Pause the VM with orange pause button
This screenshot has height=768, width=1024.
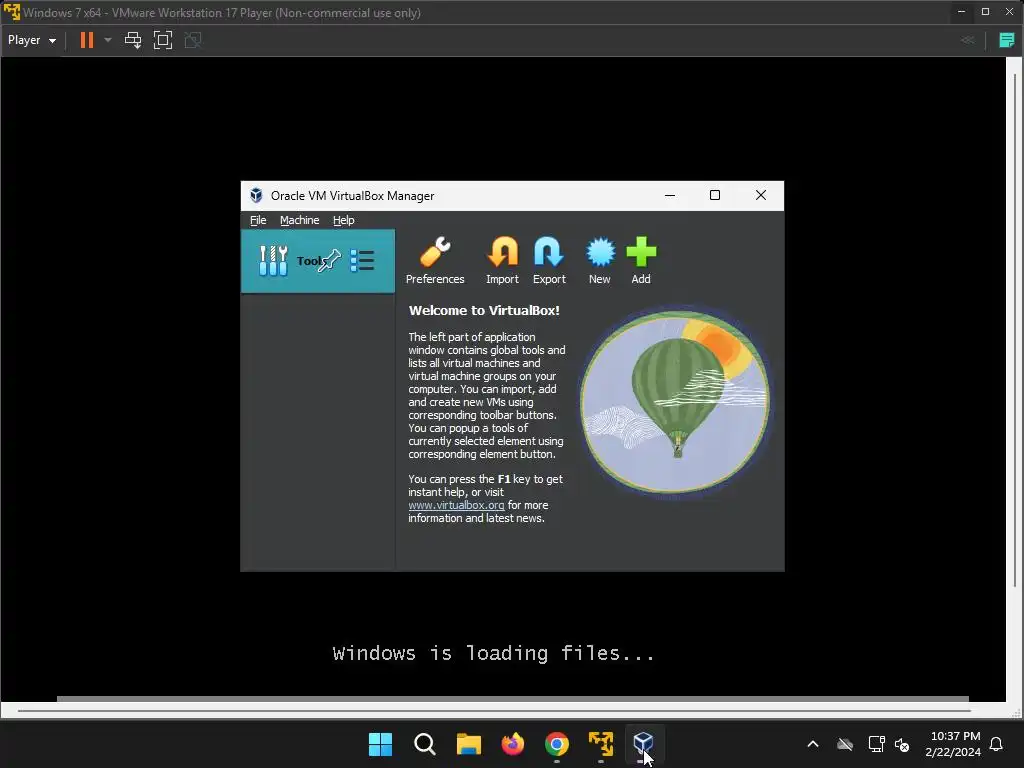click(x=86, y=40)
